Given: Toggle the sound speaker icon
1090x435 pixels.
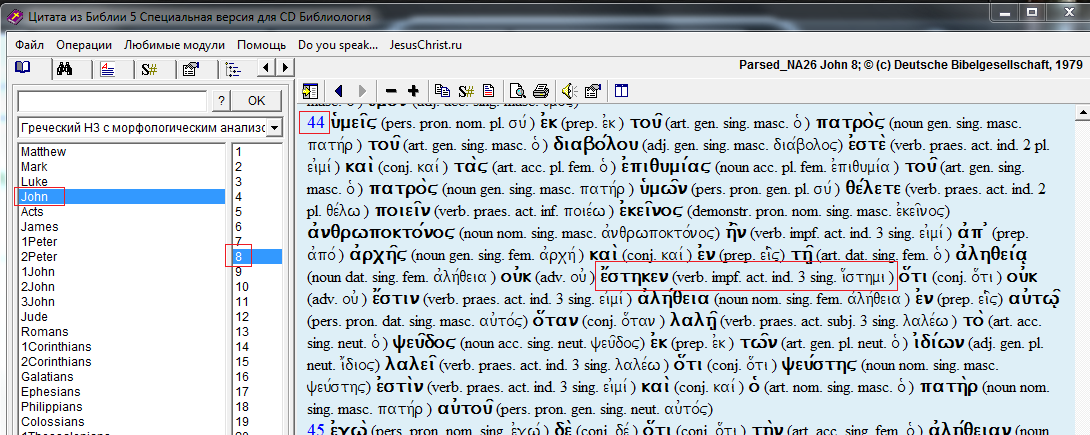Looking at the screenshot, I should point(568,91).
